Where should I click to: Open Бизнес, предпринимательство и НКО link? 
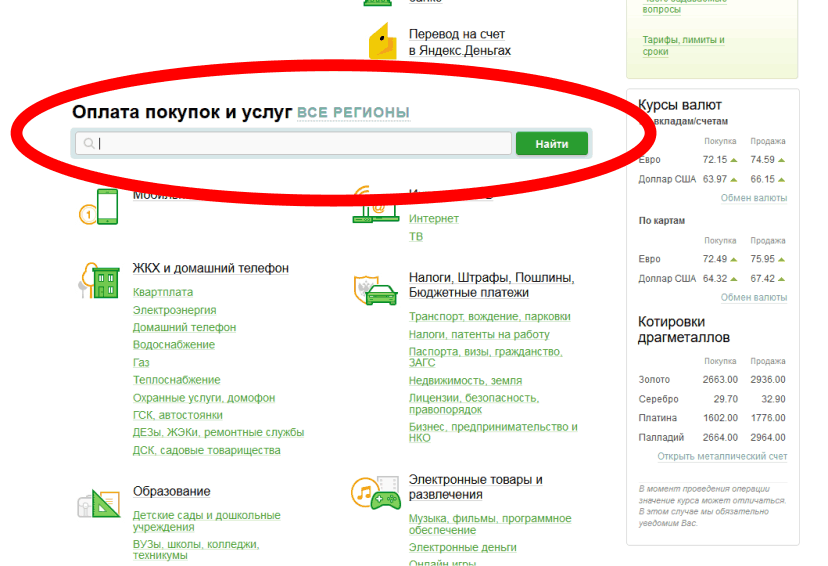coord(493,432)
